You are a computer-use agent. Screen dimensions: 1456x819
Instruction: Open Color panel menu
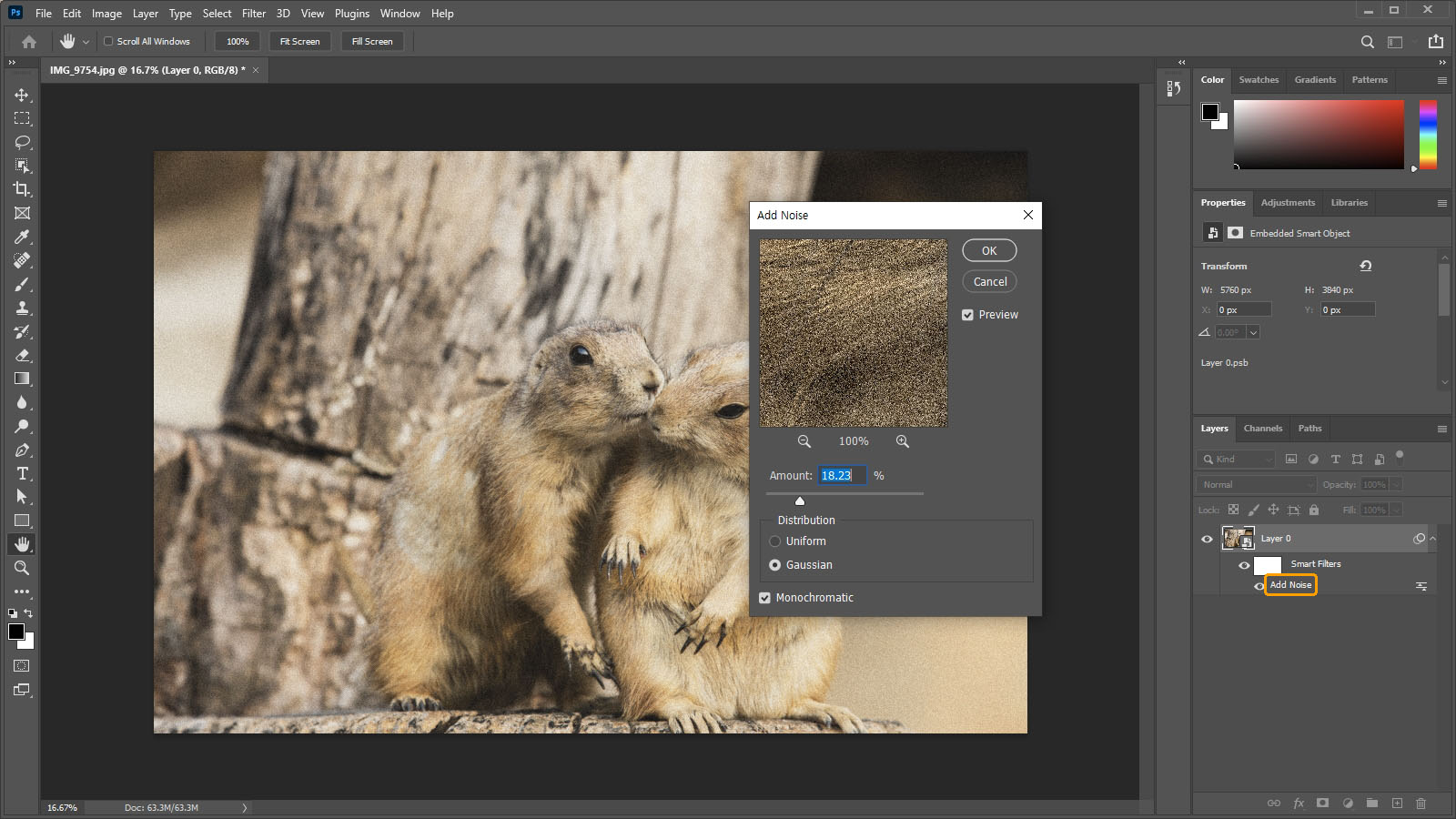point(1441,80)
